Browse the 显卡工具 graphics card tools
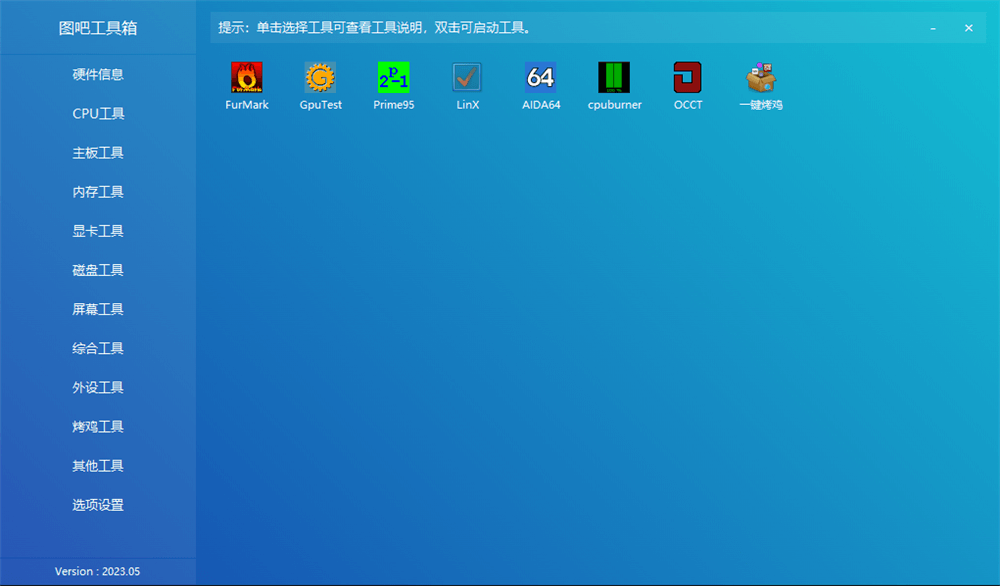 coord(97,230)
